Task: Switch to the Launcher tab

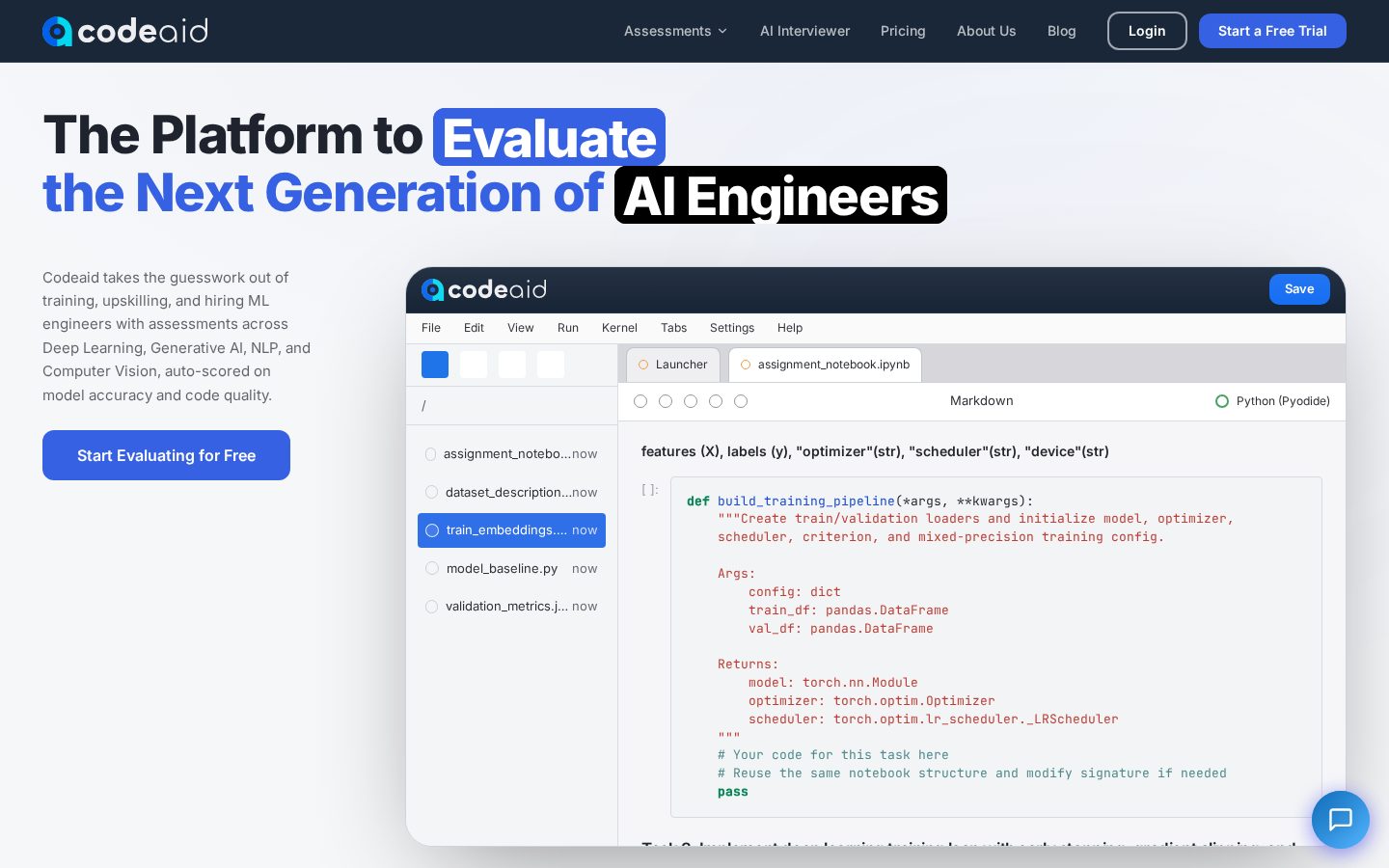Action: 673,365
